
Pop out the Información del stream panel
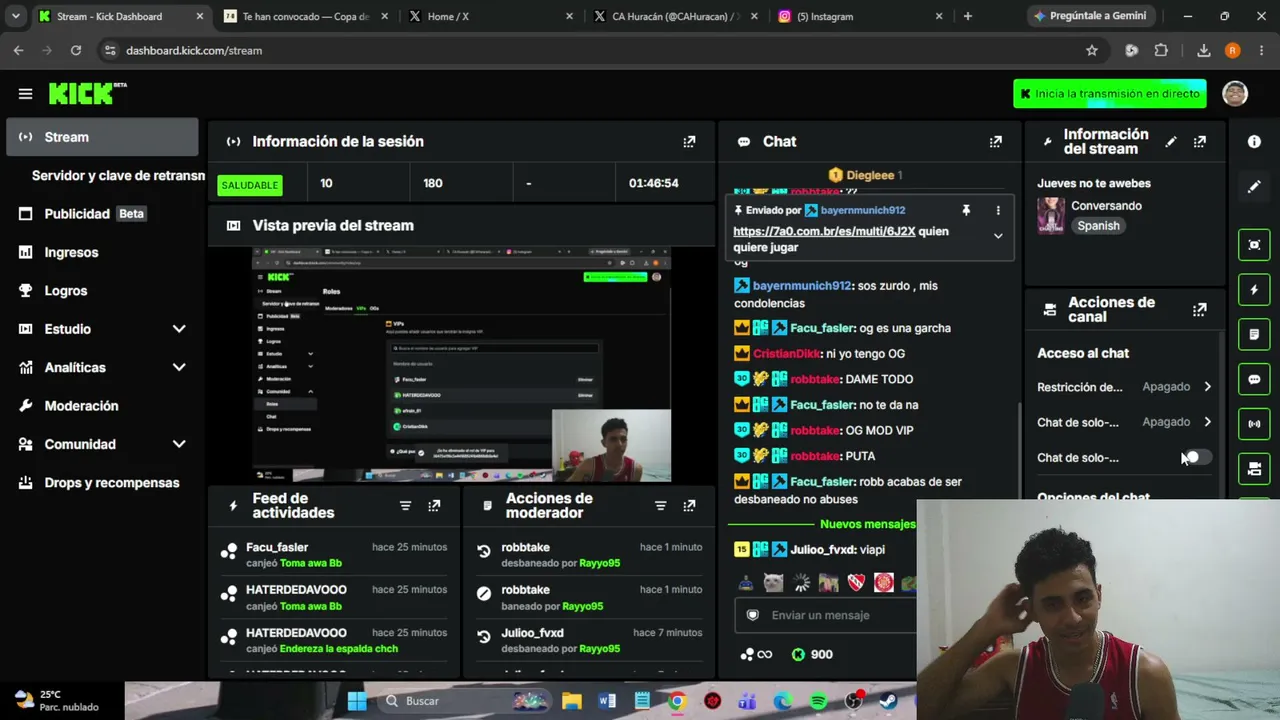pos(1199,142)
